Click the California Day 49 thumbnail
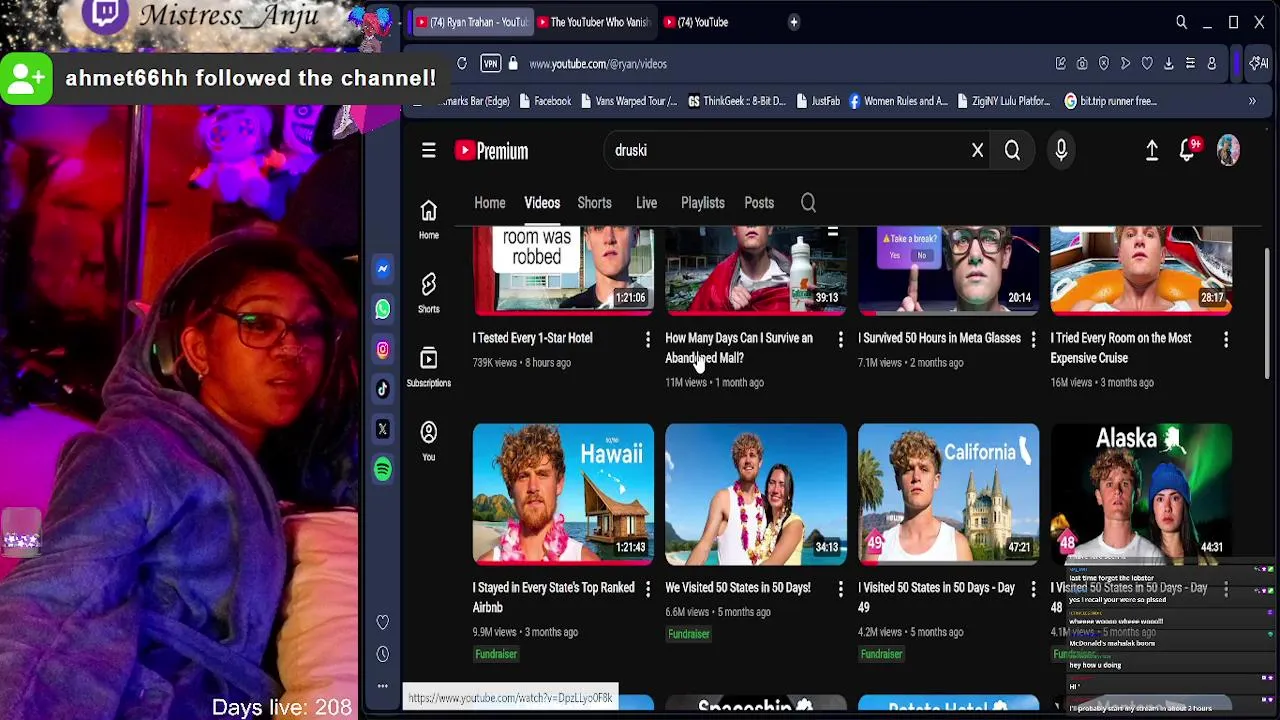The image size is (1280, 720). (x=948, y=494)
